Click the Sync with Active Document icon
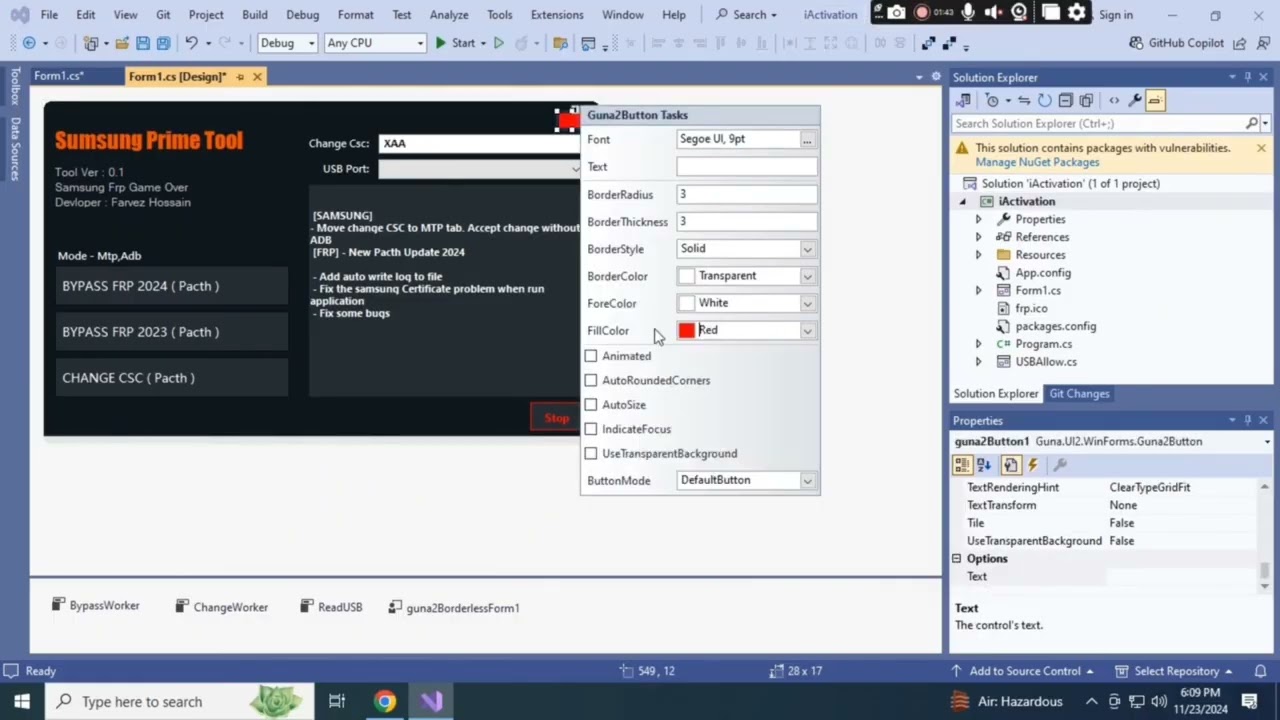This screenshot has width=1280, height=720. [x=1023, y=100]
